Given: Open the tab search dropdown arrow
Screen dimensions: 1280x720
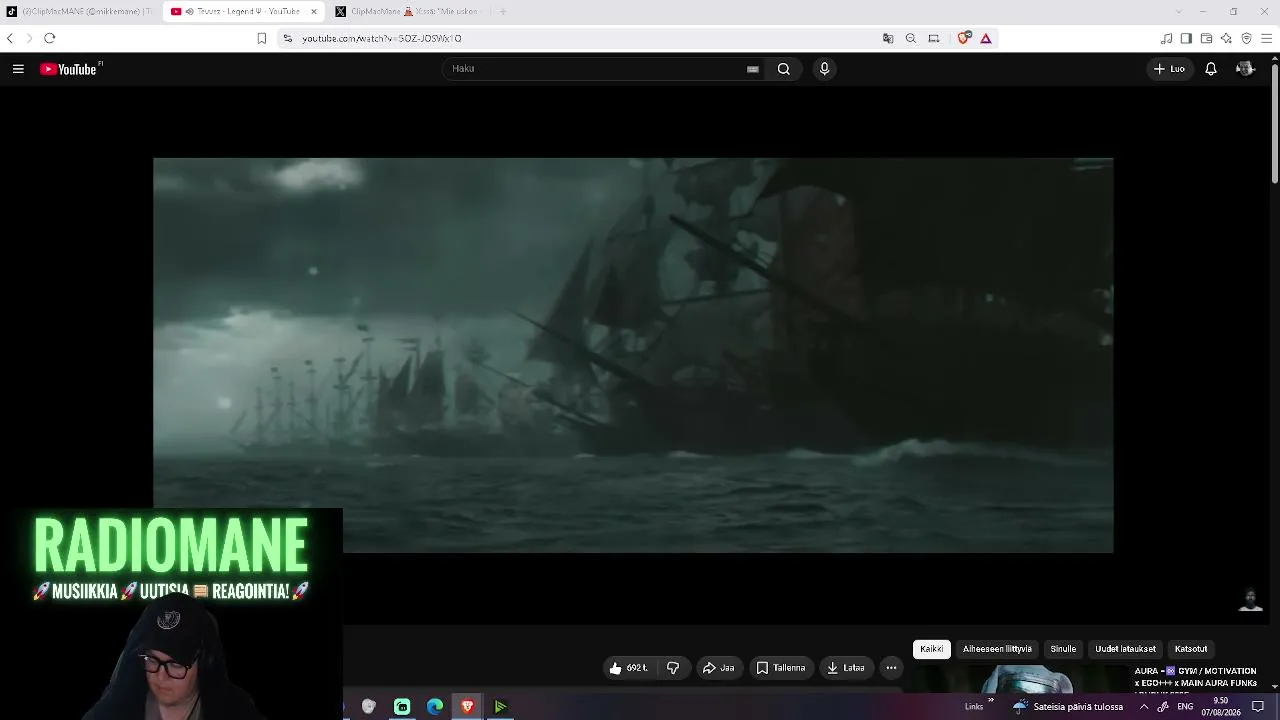Looking at the screenshot, I should point(1179,11).
